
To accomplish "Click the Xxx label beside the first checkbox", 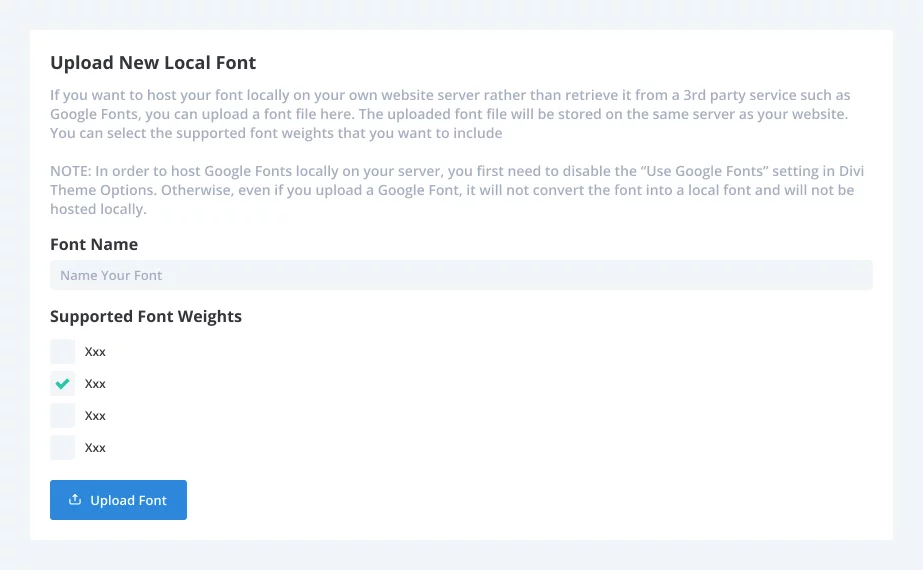I will point(95,352).
